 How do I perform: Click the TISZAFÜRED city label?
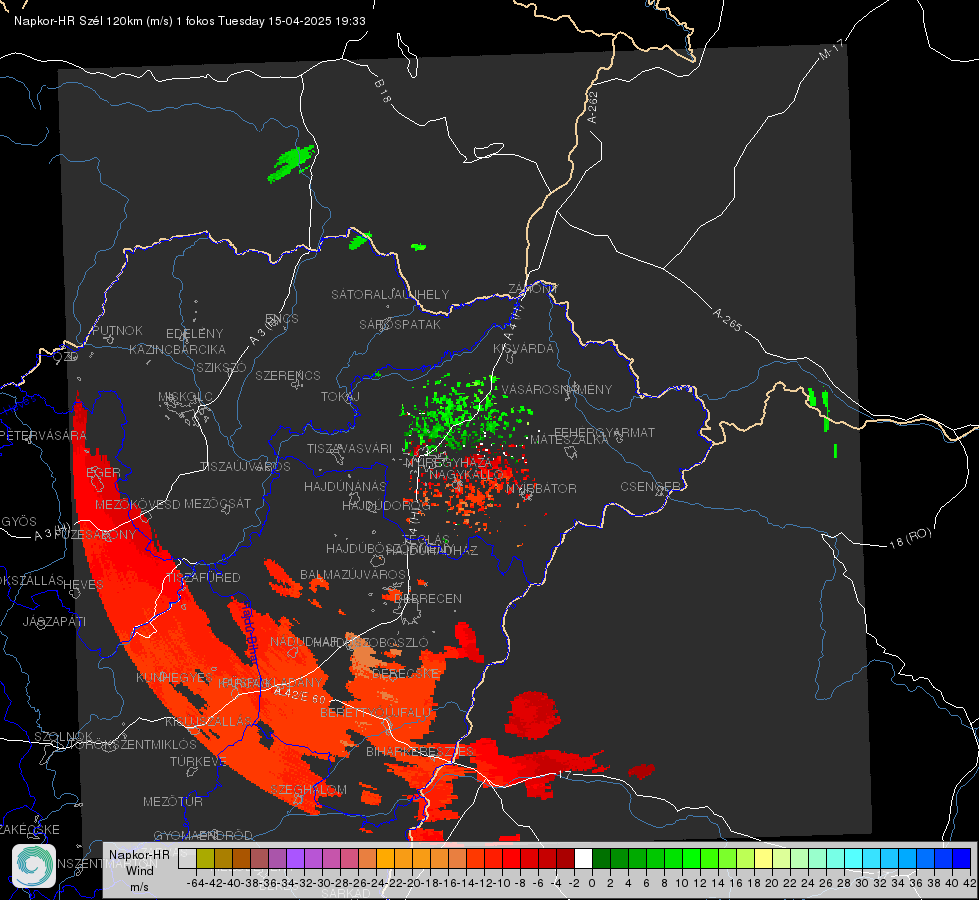pos(203,578)
